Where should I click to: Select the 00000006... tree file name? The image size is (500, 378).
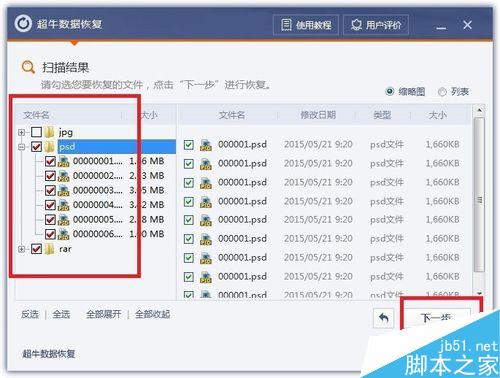(98, 234)
